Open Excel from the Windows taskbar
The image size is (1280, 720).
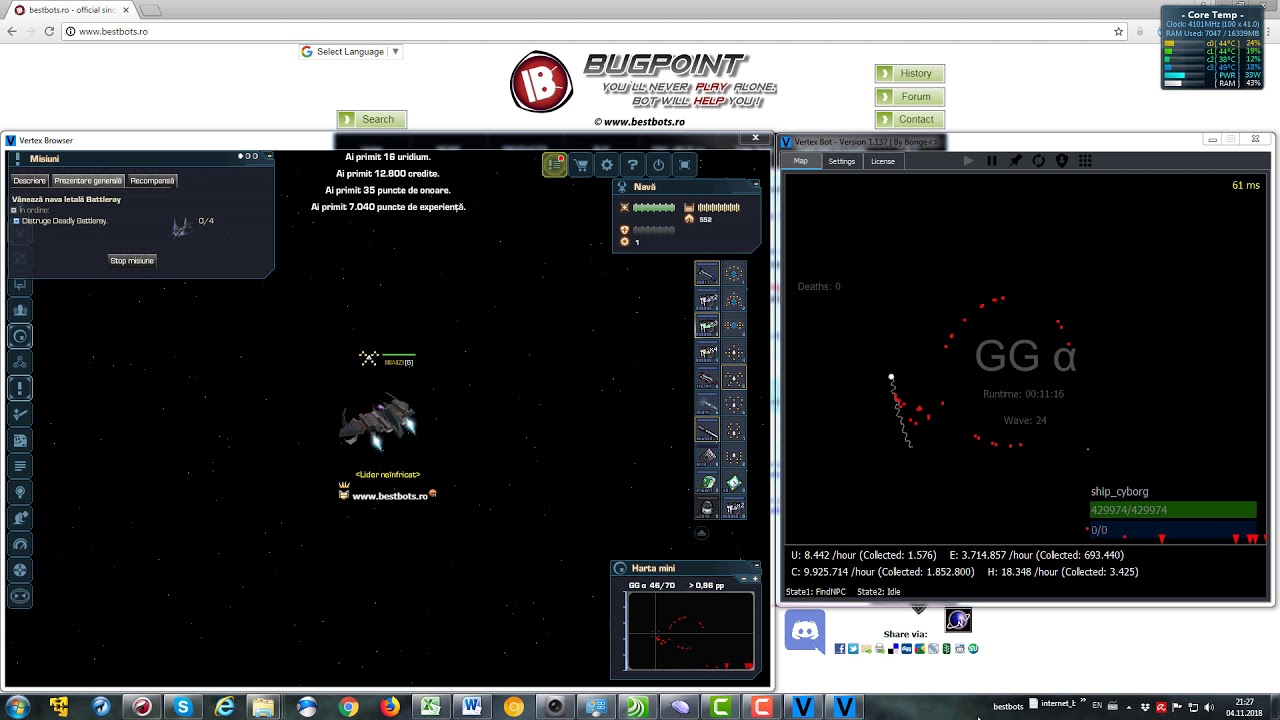point(430,707)
